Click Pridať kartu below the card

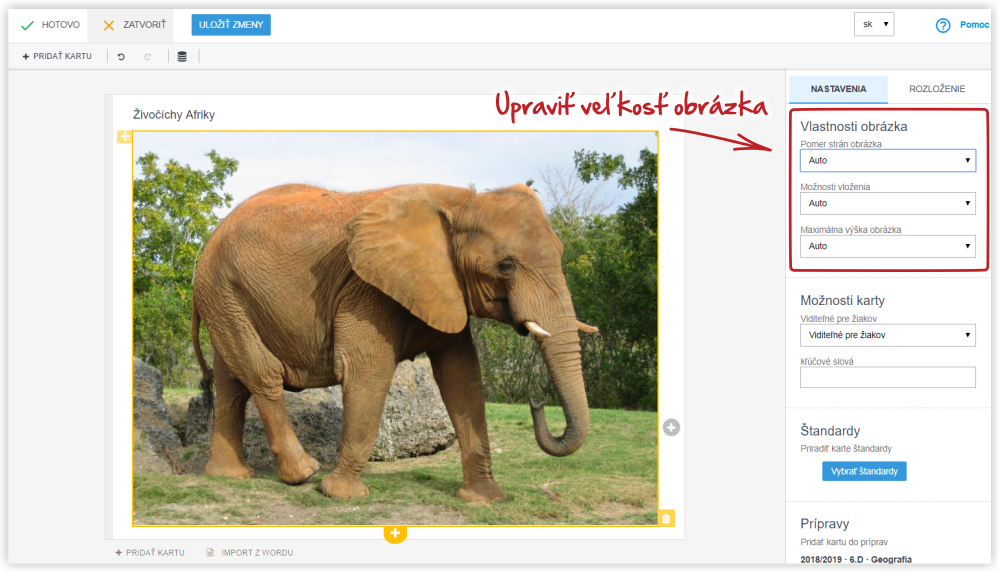(x=150, y=552)
